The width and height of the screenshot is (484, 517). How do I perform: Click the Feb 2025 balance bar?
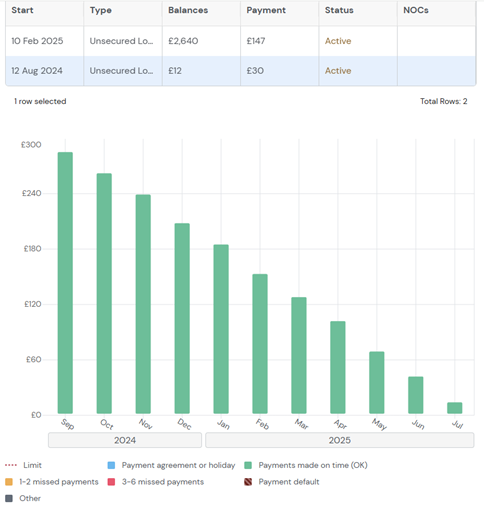[260, 344]
